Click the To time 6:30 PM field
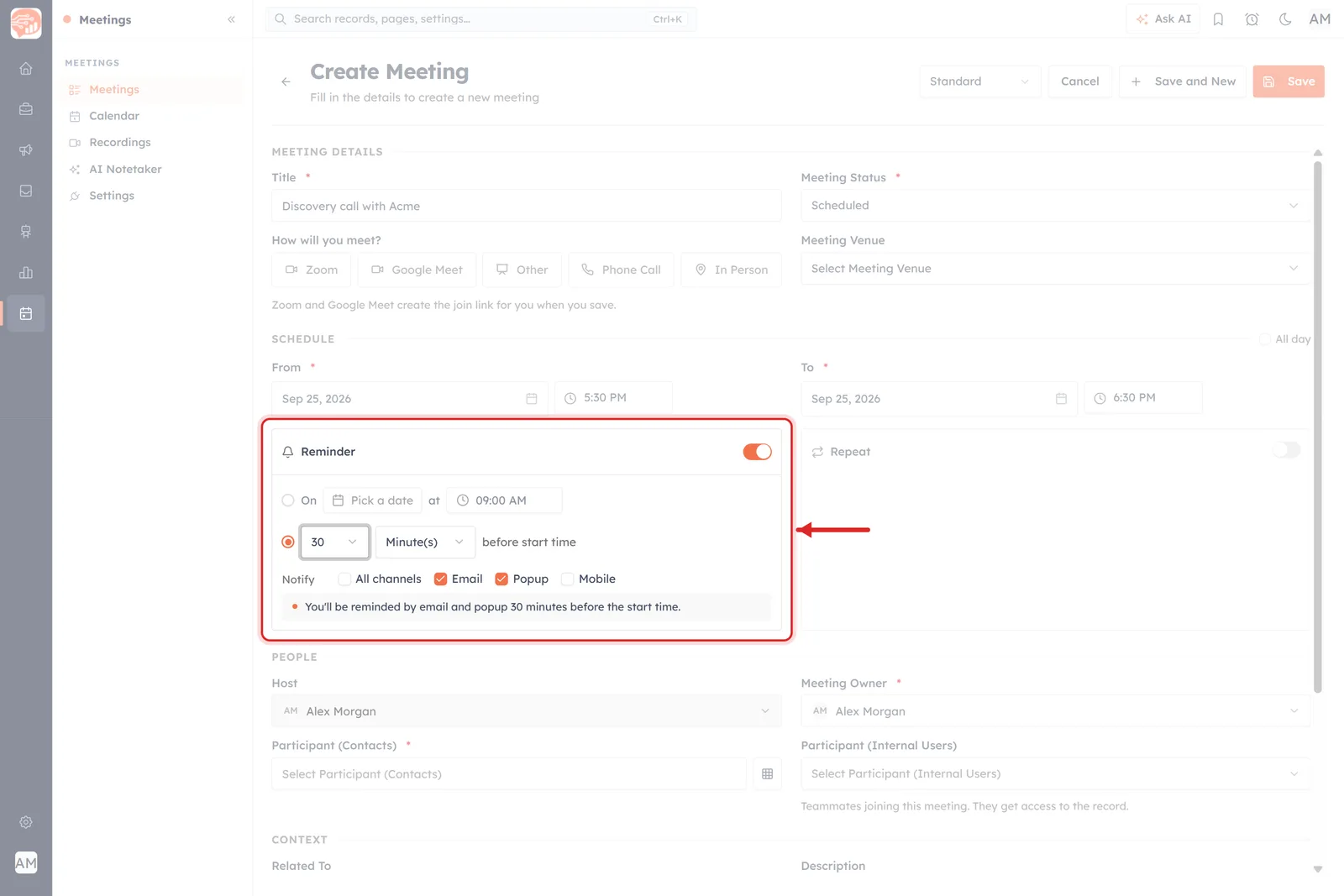 pos(1142,398)
